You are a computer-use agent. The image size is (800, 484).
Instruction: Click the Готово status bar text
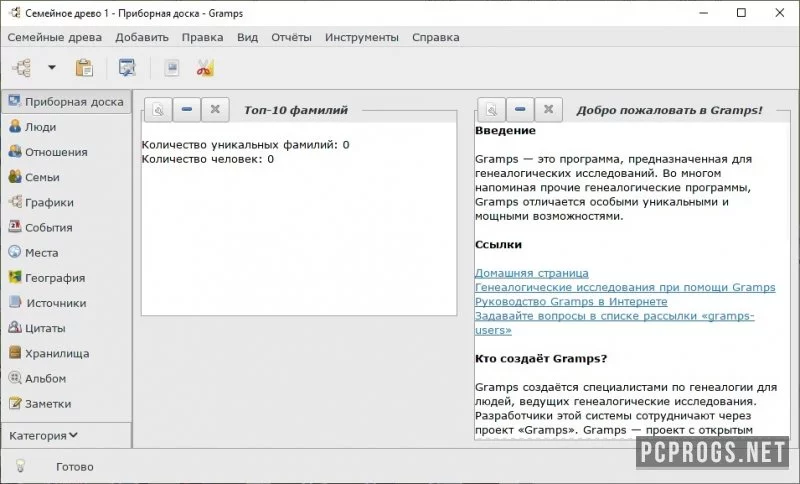(75, 467)
